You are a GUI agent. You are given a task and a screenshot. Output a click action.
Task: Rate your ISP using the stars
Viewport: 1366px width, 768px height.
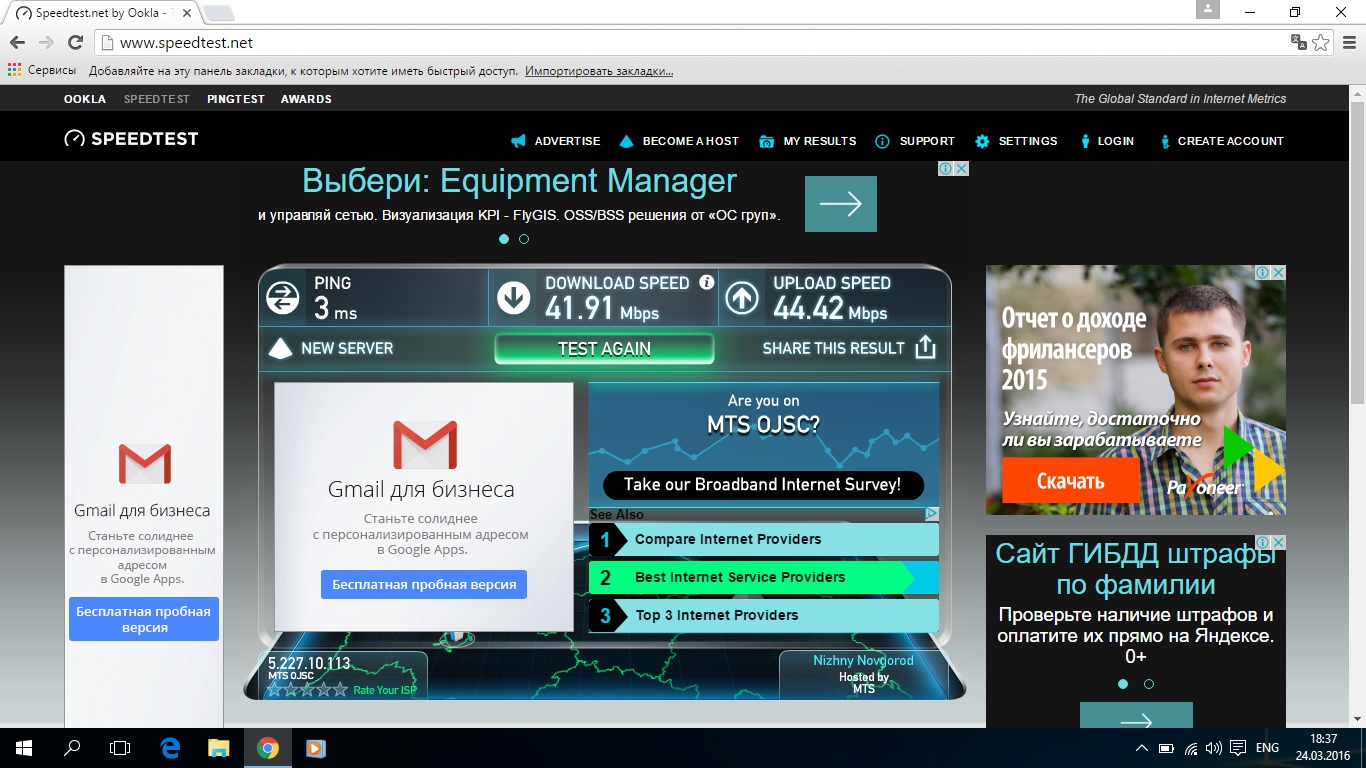[x=307, y=689]
